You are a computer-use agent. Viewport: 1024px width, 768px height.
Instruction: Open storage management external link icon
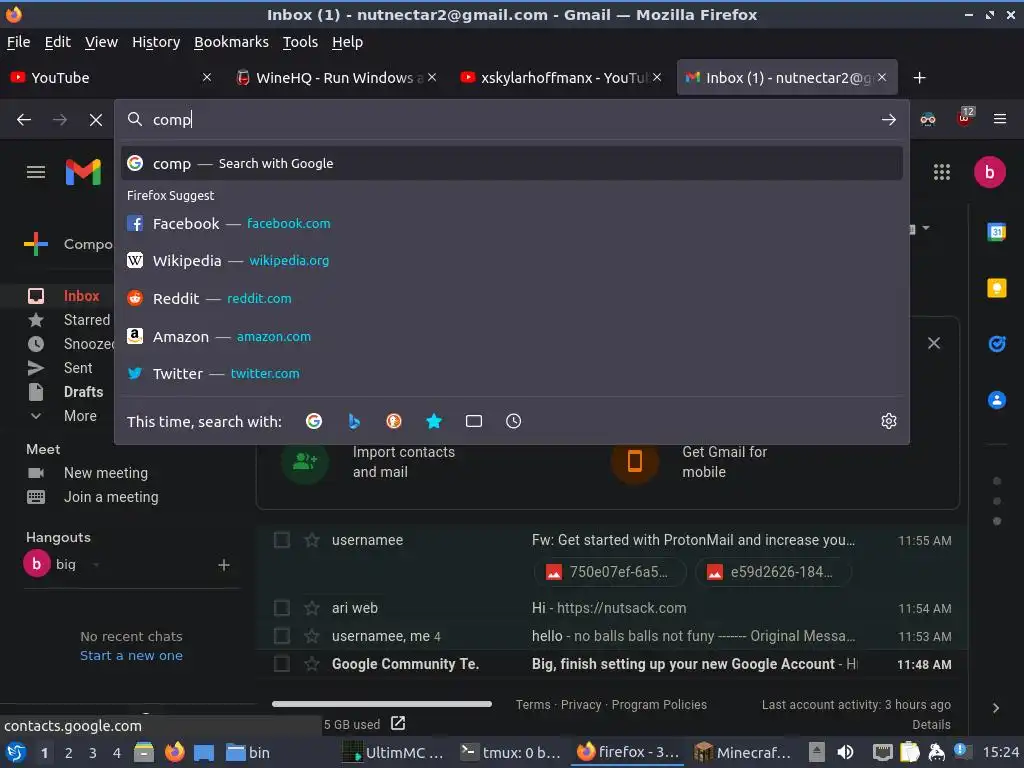tap(398, 723)
